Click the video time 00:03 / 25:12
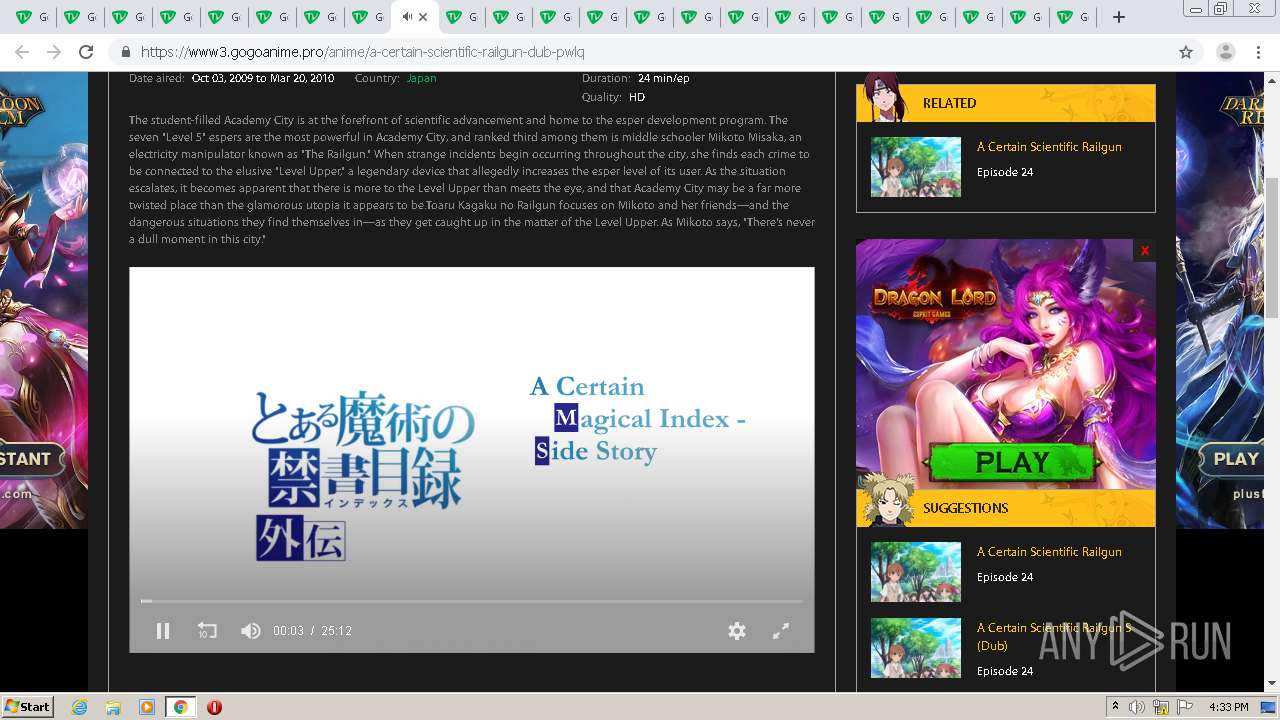Screen dimensions: 1280x720 pos(312,631)
